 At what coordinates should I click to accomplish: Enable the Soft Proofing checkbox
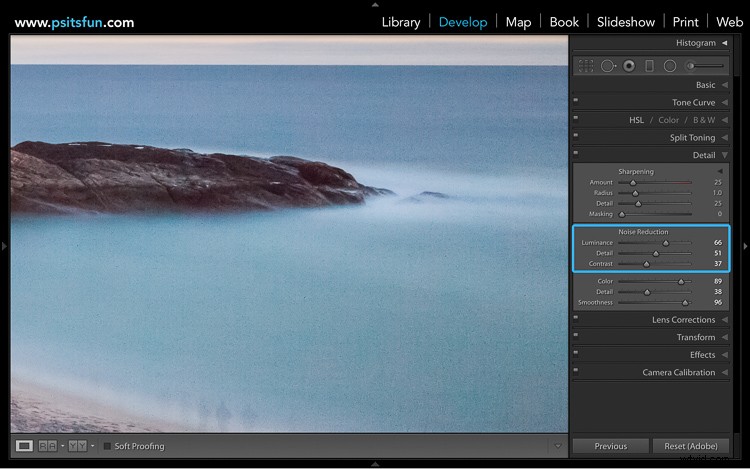pyautogui.click(x=107, y=446)
